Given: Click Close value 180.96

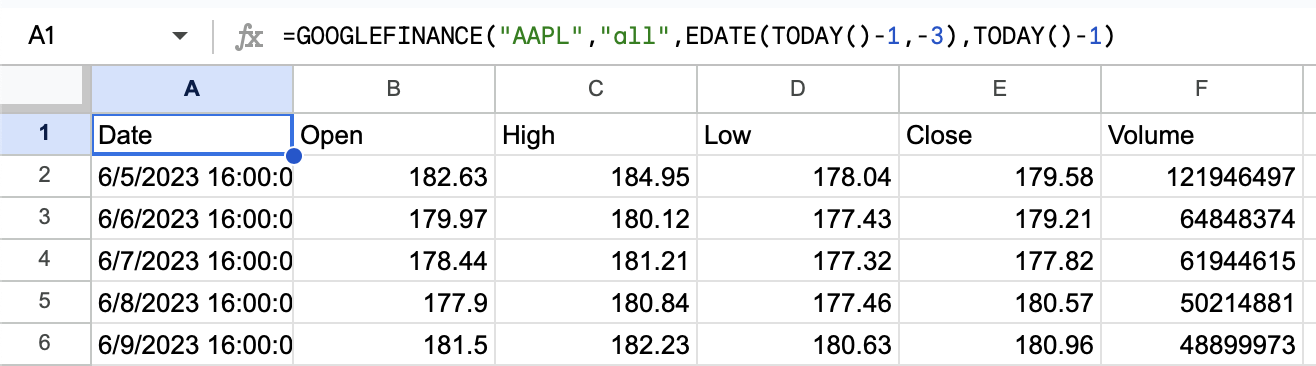Looking at the screenshot, I should (1000, 345).
